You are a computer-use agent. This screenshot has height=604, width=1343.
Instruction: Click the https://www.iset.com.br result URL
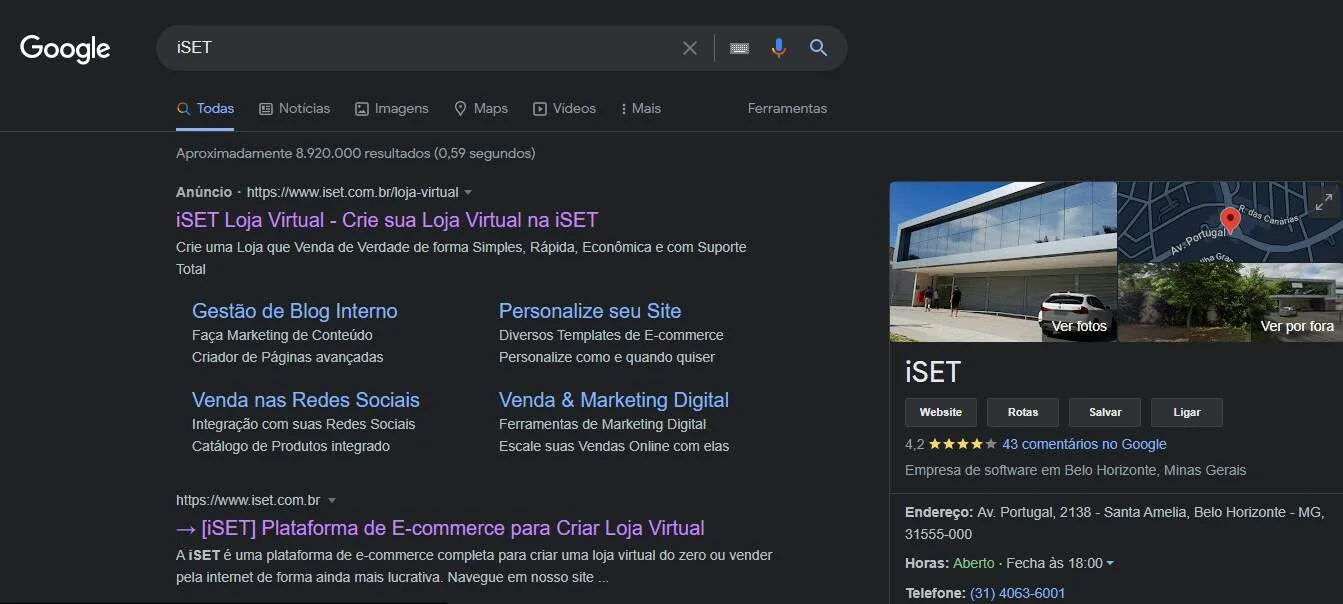coord(248,500)
